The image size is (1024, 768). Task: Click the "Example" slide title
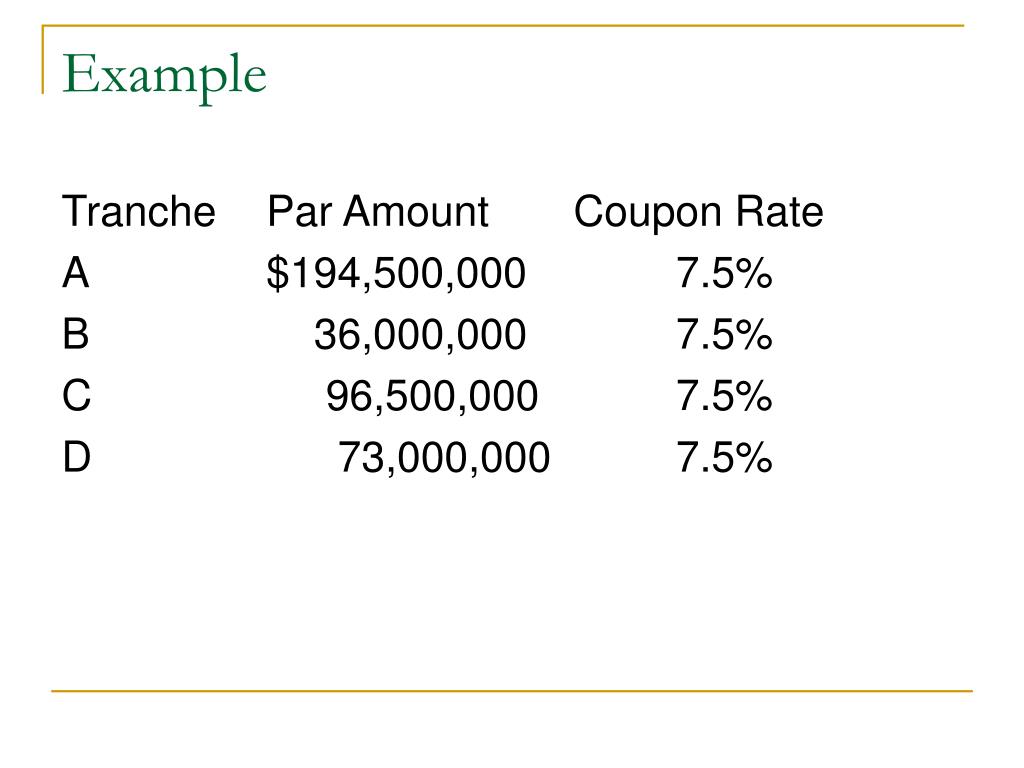click(165, 77)
